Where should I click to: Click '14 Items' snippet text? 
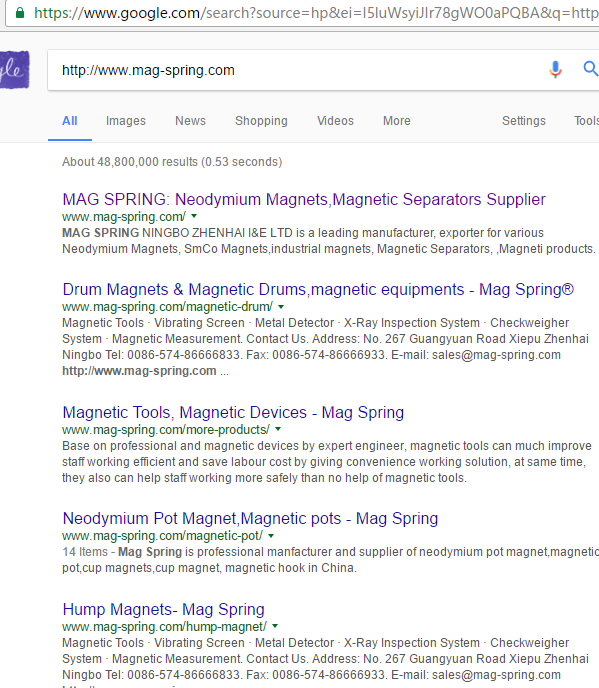click(85, 552)
